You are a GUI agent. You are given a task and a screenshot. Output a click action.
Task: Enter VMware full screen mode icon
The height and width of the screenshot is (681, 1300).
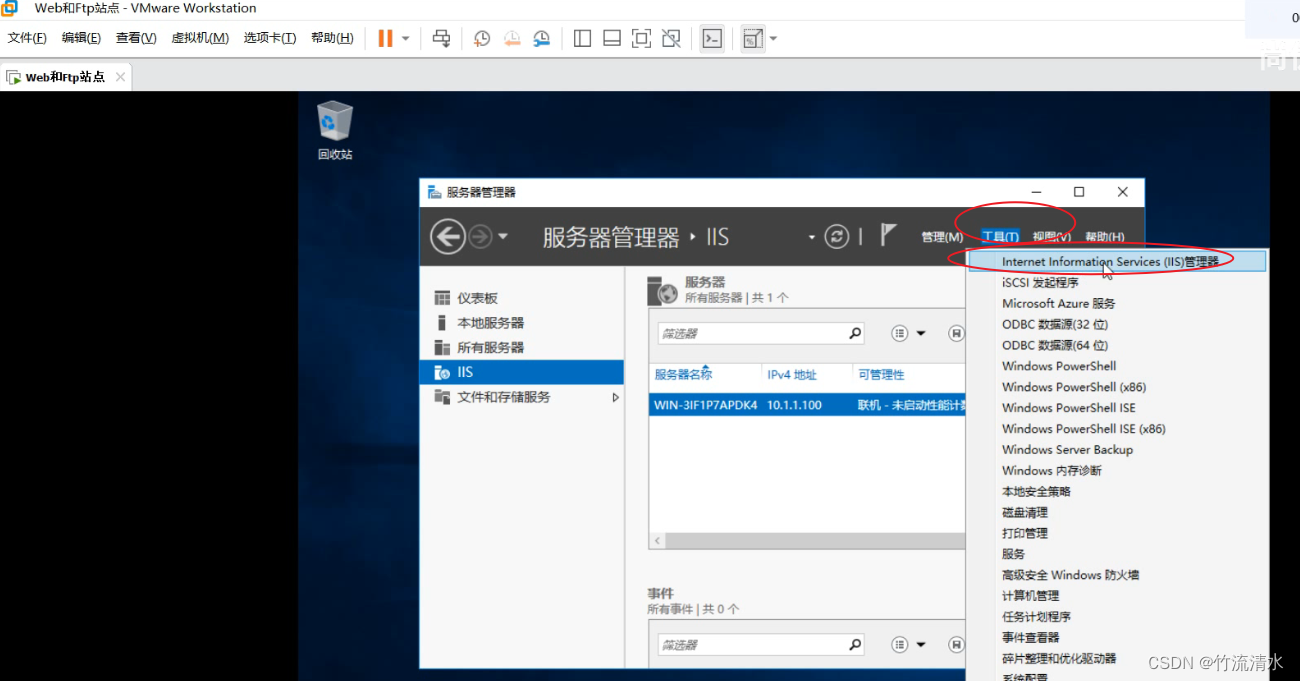coord(642,39)
